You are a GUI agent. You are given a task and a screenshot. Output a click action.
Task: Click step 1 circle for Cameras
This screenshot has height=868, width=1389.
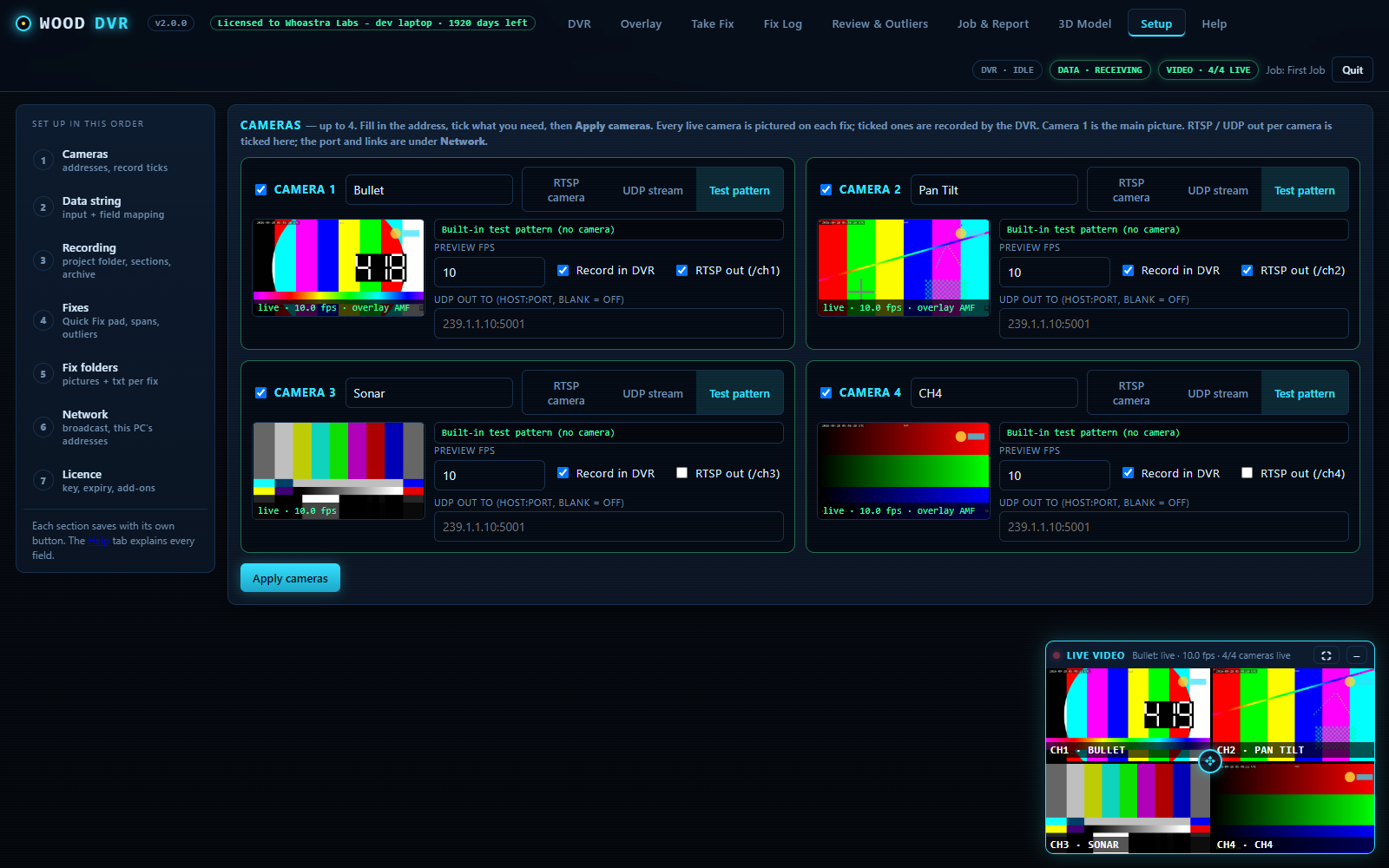coord(43,161)
